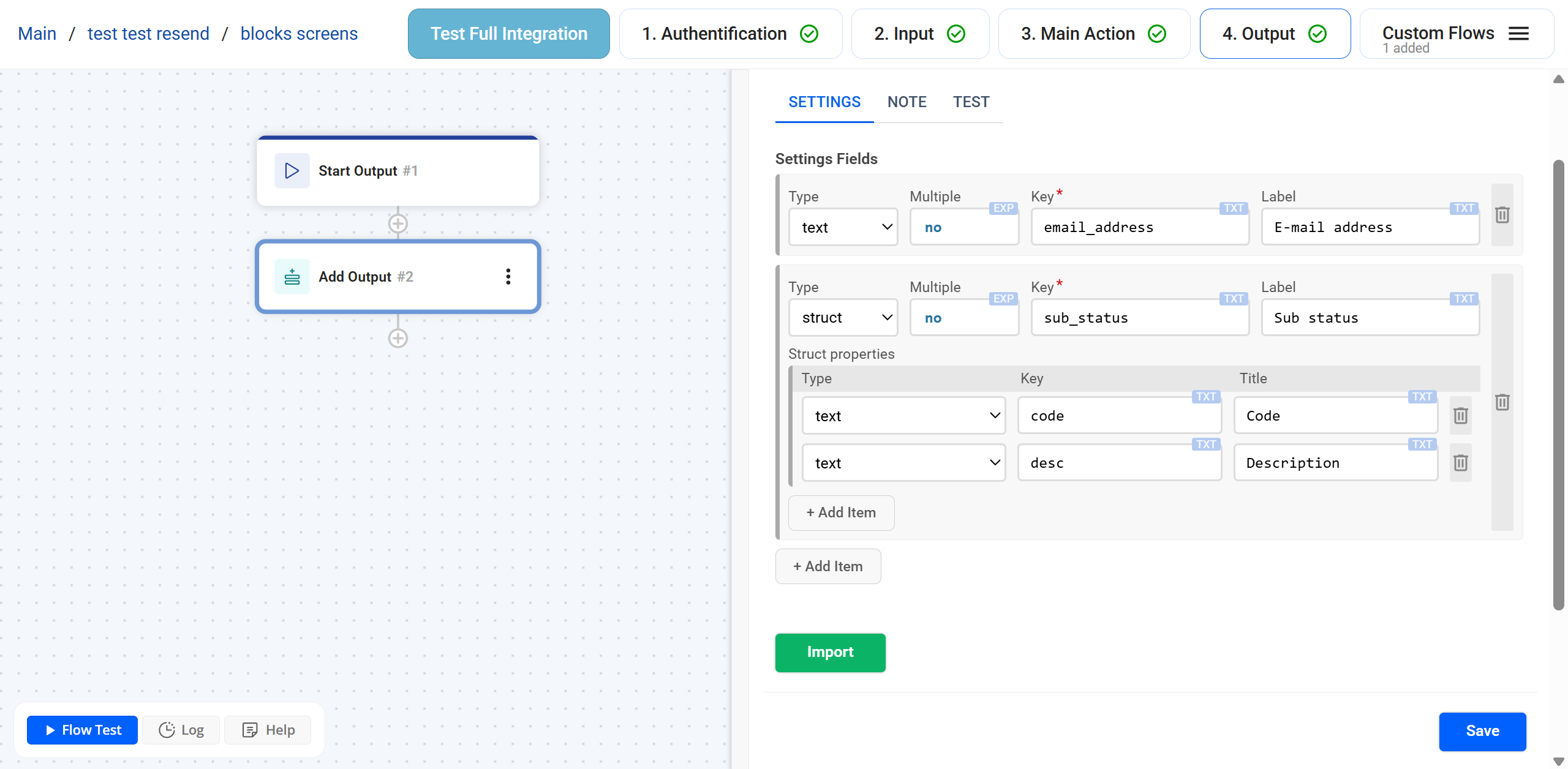1568x769 pixels.
Task: Click the sub_status key input field
Action: tap(1139, 318)
